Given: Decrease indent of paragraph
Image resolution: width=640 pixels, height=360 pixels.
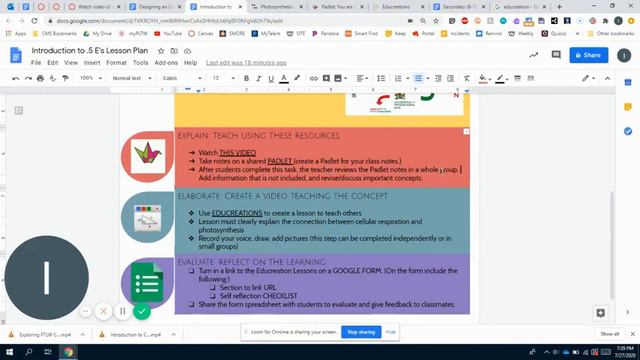Looking at the screenshot, I should (438, 78).
